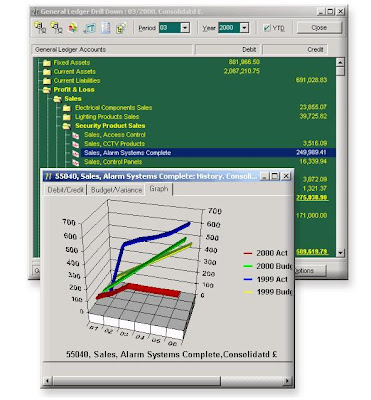
Task: Open the Year dropdown arrow
Action: [x=244, y=28]
